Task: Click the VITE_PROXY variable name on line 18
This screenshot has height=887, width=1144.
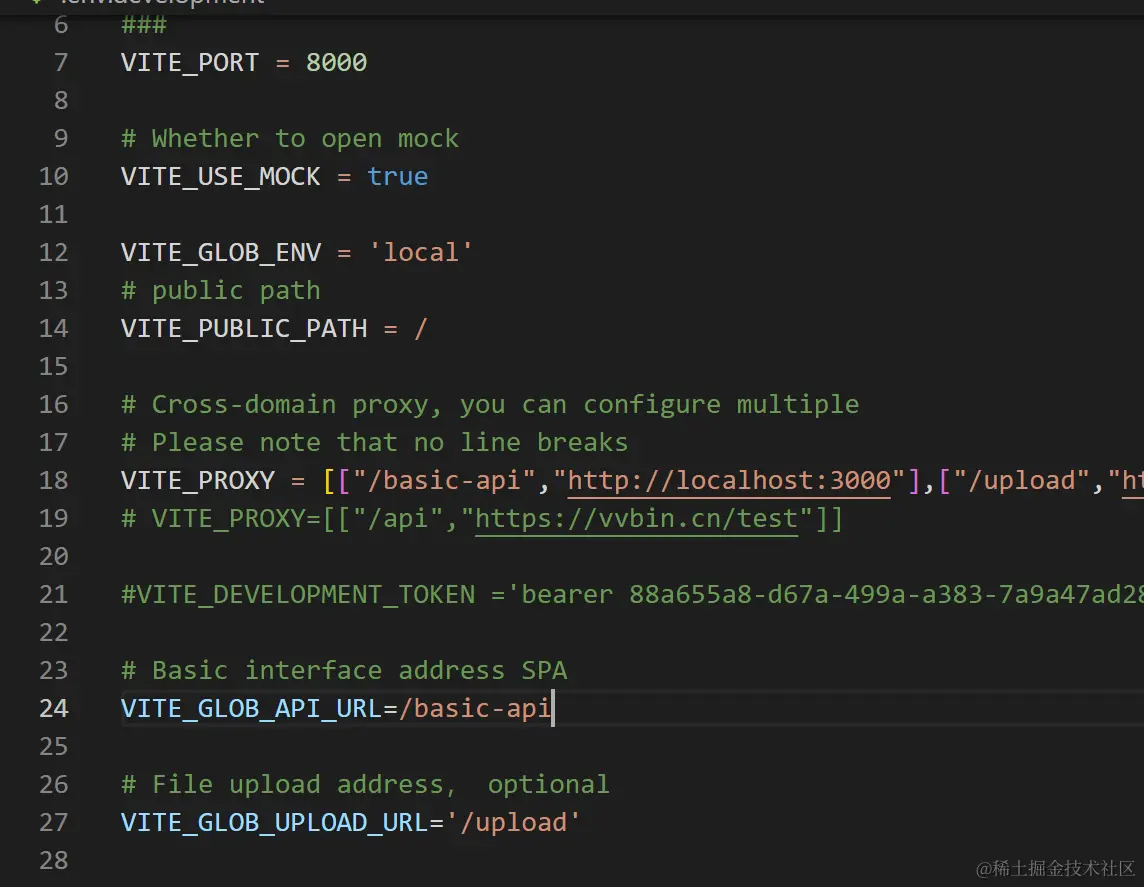Action: click(198, 480)
